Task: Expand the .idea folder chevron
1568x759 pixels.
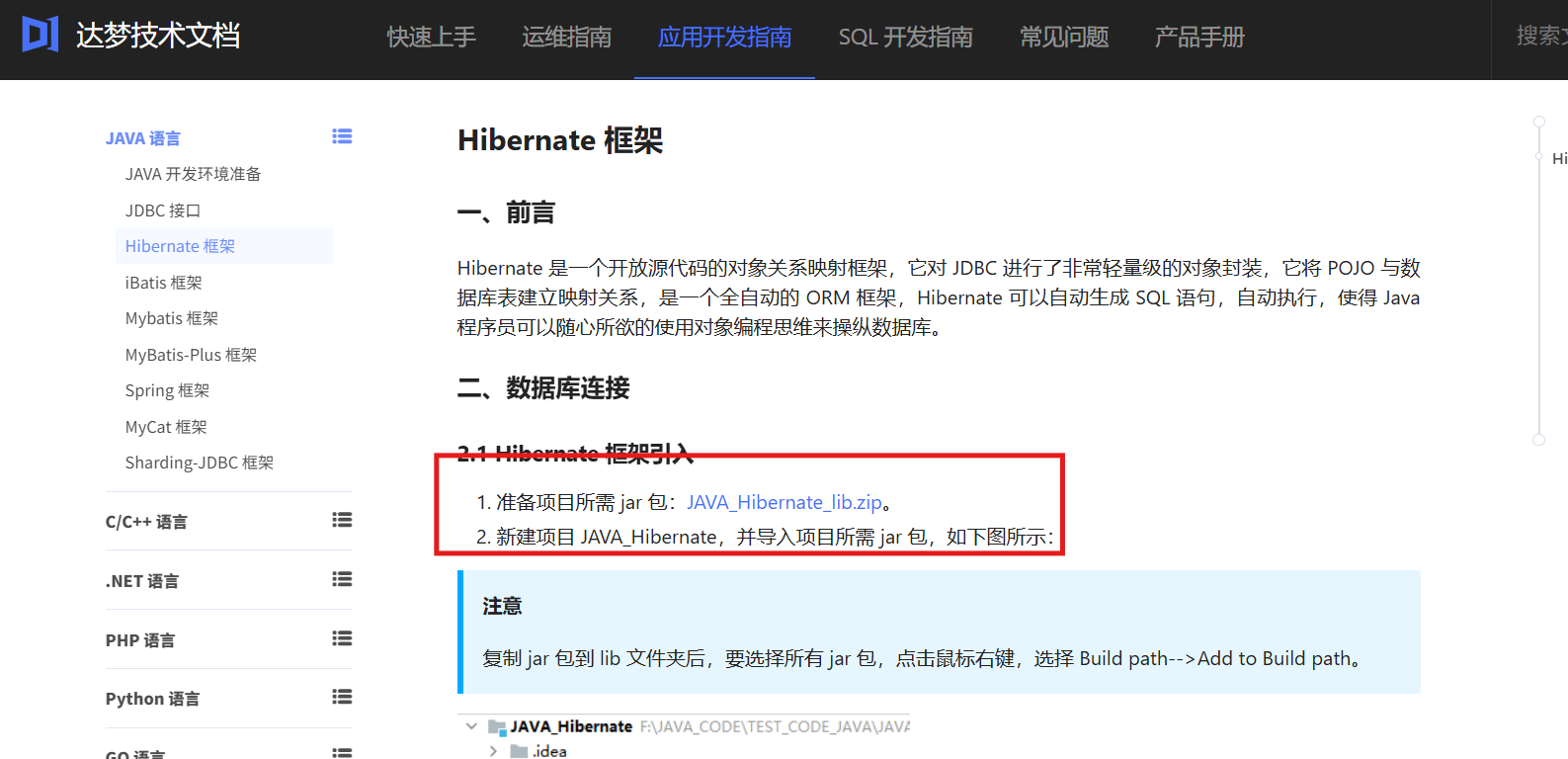Action: 493,751
